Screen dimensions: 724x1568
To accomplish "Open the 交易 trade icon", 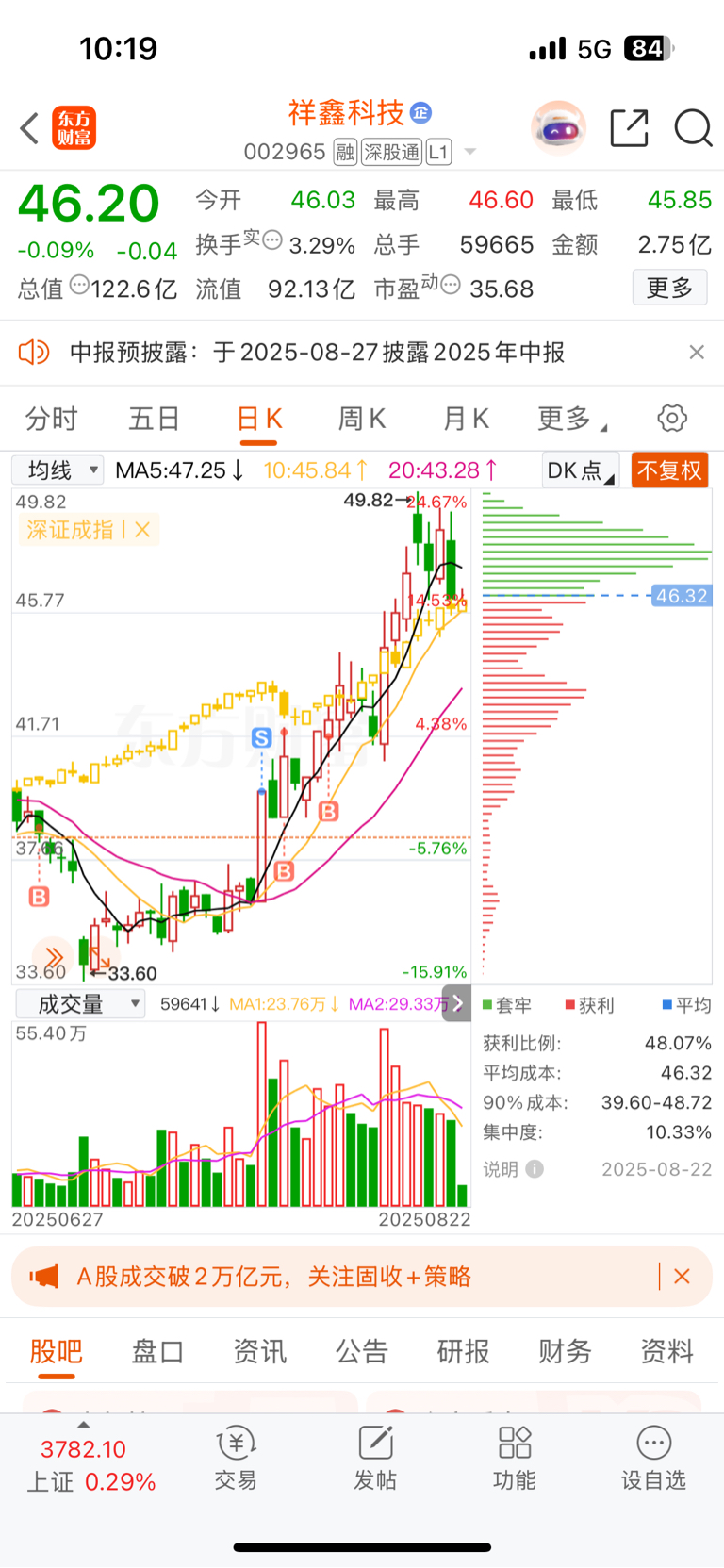I will pyautogui.click(x=236, y=1459).
